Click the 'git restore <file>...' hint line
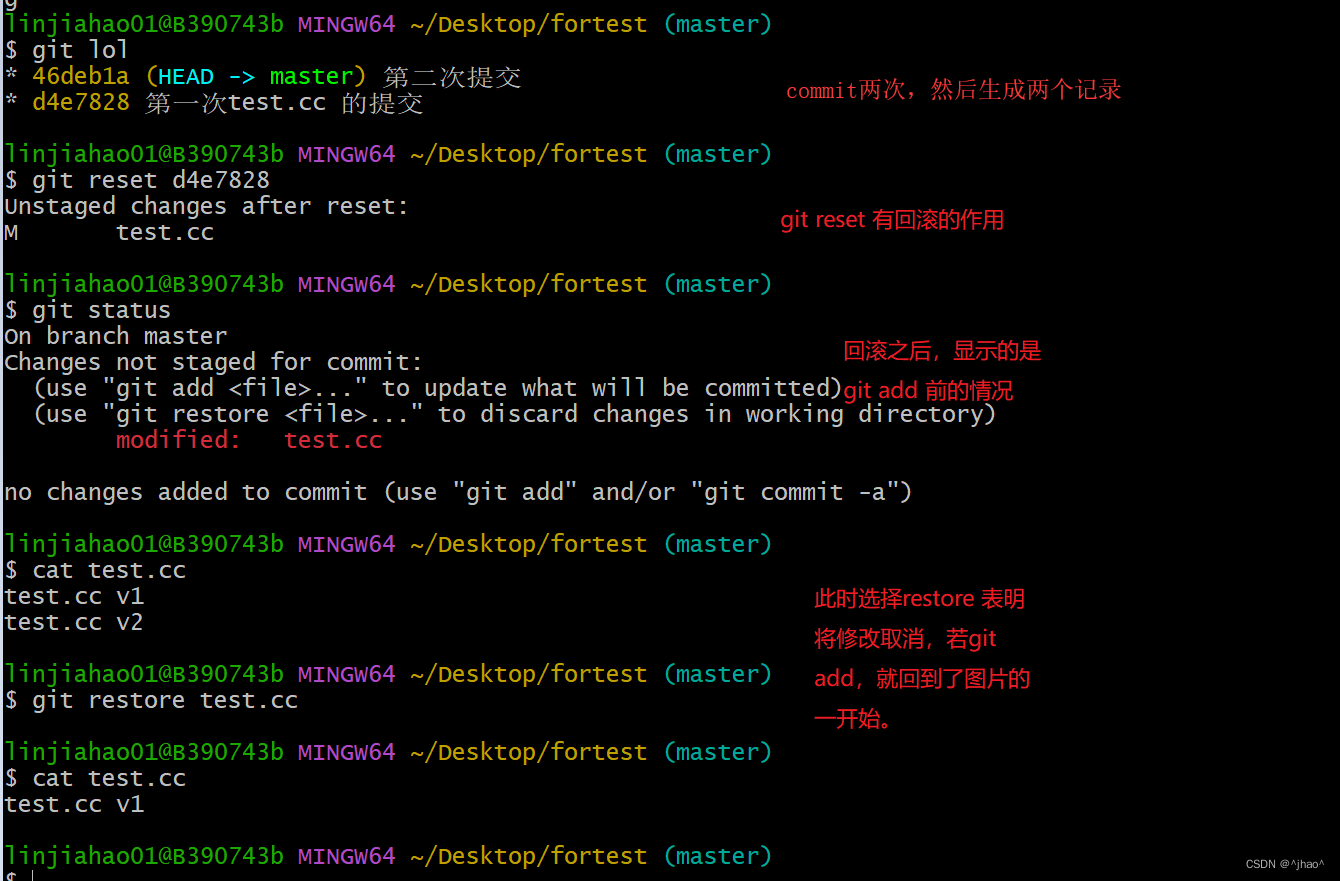This screenshot has width=1340, height=881. [x=515, y=414]
